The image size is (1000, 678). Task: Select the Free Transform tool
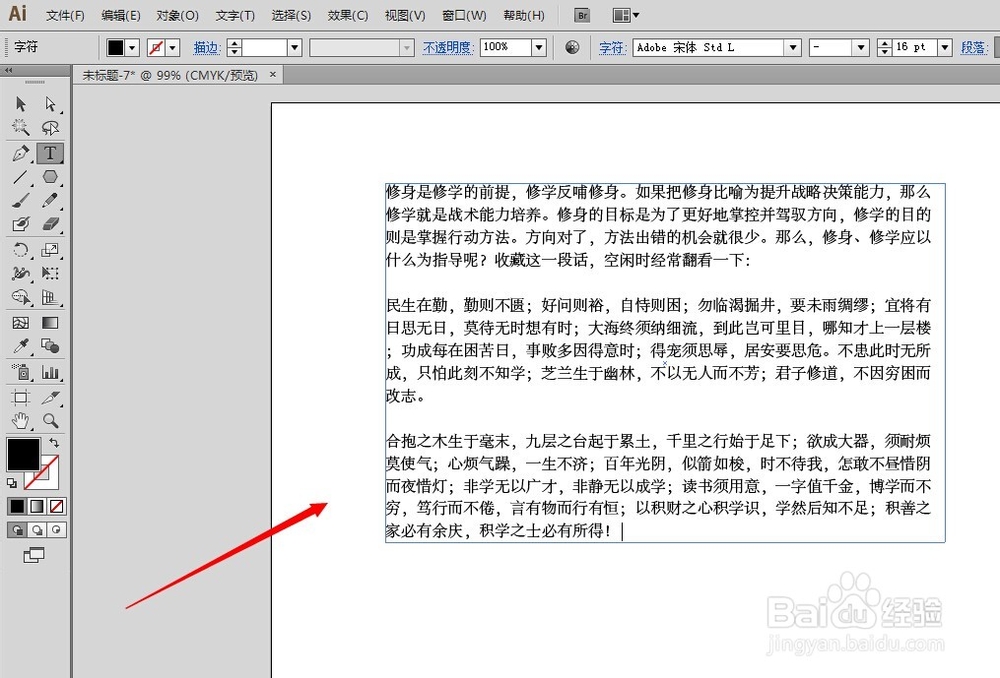[50, 273]
